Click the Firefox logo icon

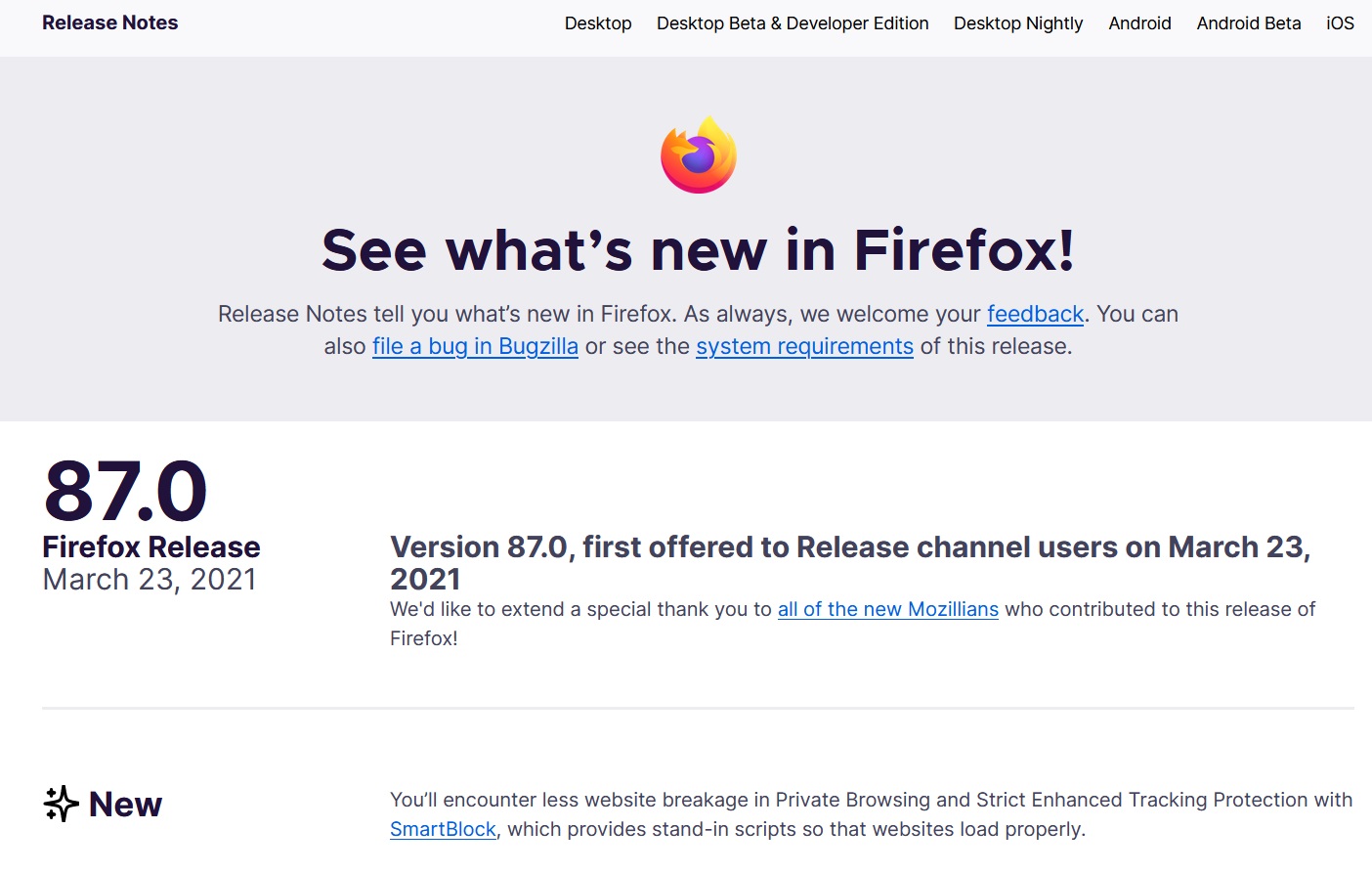699,154
